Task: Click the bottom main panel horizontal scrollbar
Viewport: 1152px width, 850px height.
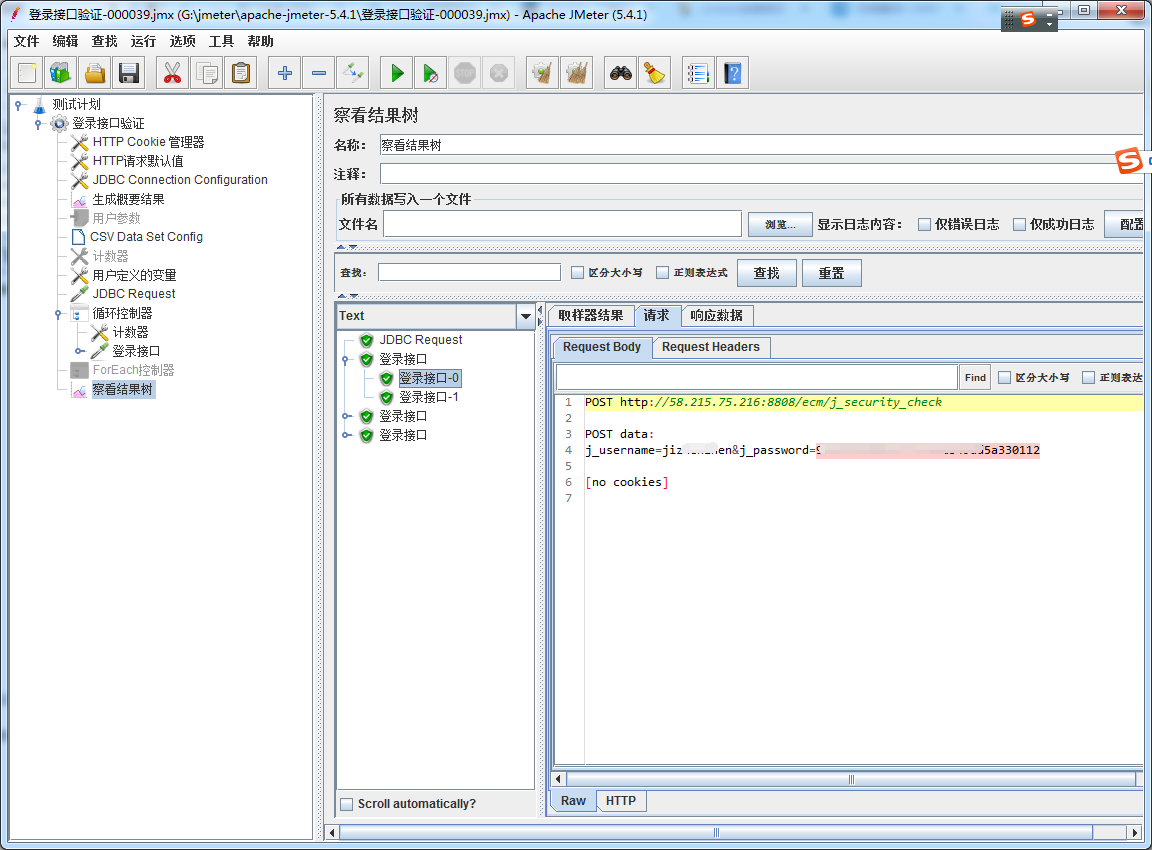Action: [x=716, y=832]
